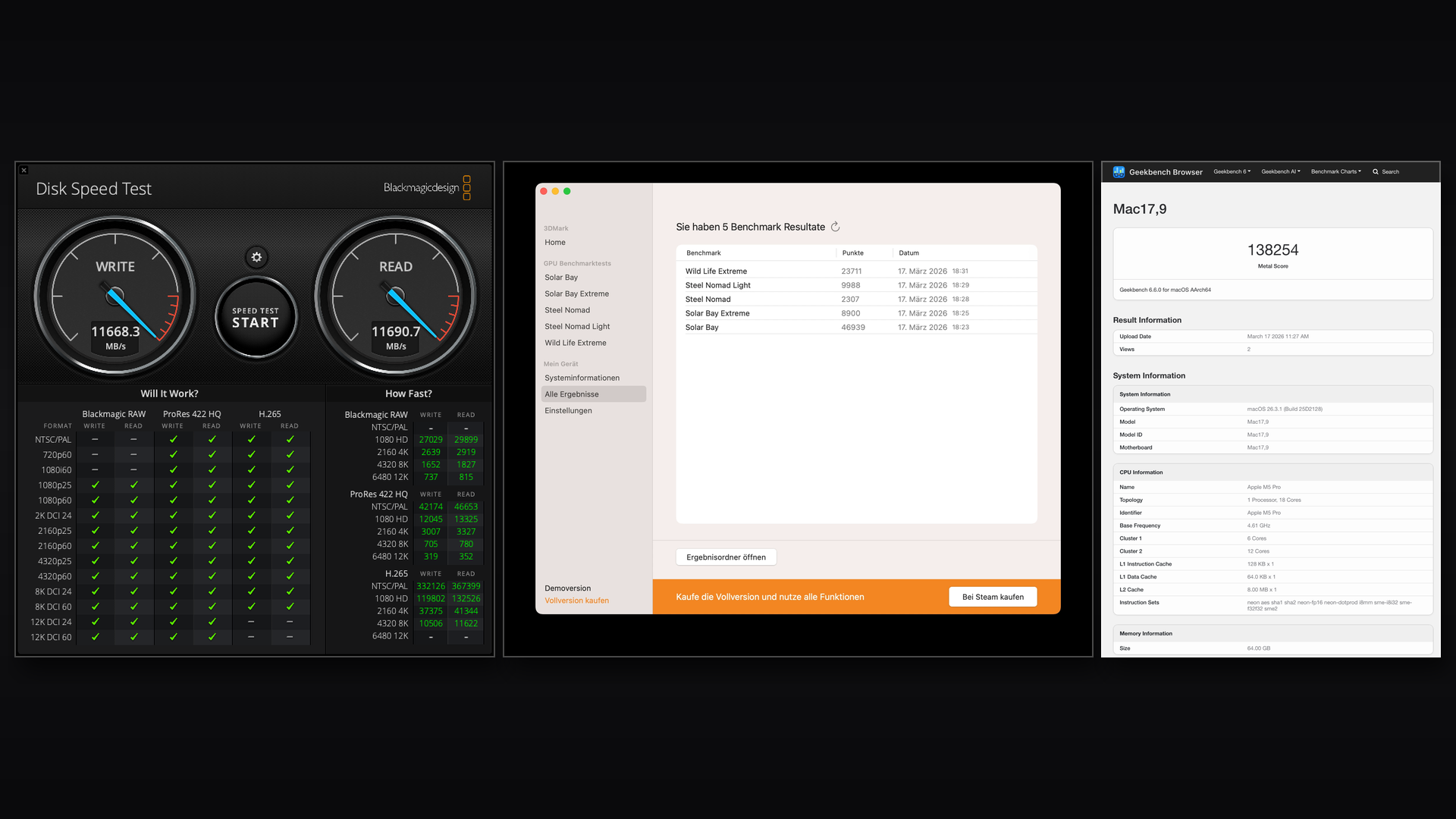Click the green zoom dot of 3DMark

pyautogui.click(x=567, y=191)
